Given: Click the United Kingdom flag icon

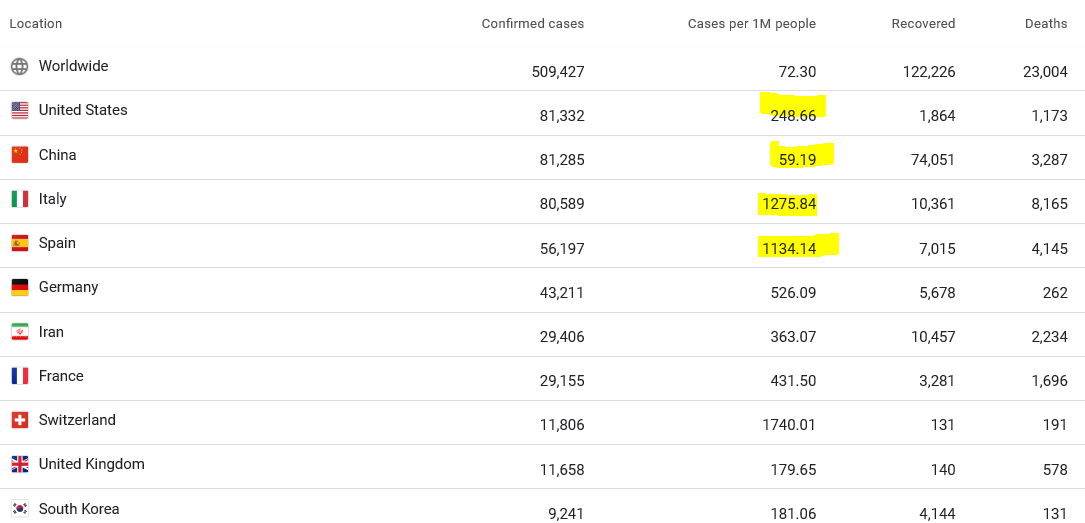Looking at the screenshot, I should pyautogui.click(x=20, y=464).
